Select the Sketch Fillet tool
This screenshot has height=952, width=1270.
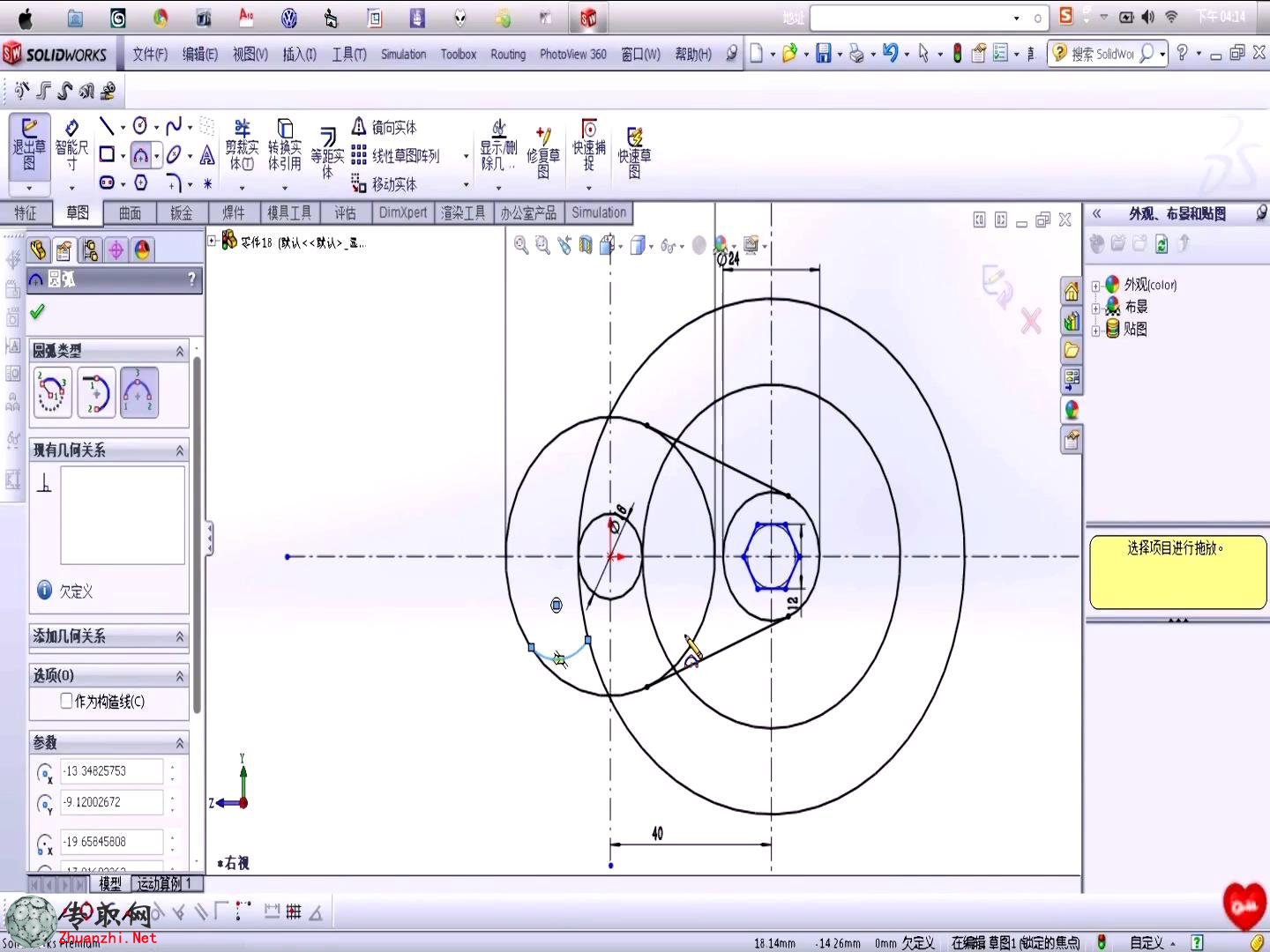point(174,182)
